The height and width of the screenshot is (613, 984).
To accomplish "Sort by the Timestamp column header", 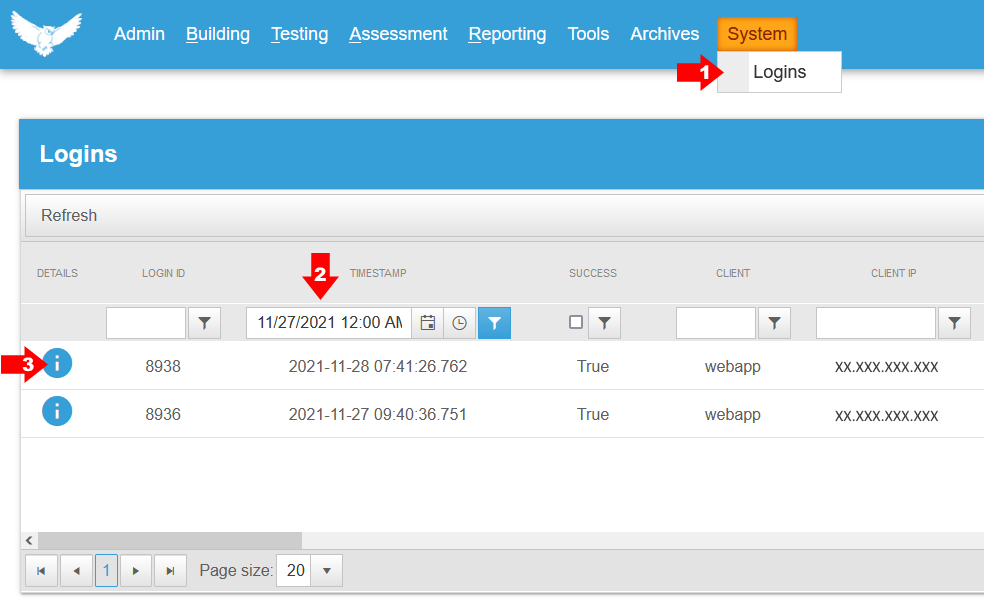I will click(x=378, y=273).
